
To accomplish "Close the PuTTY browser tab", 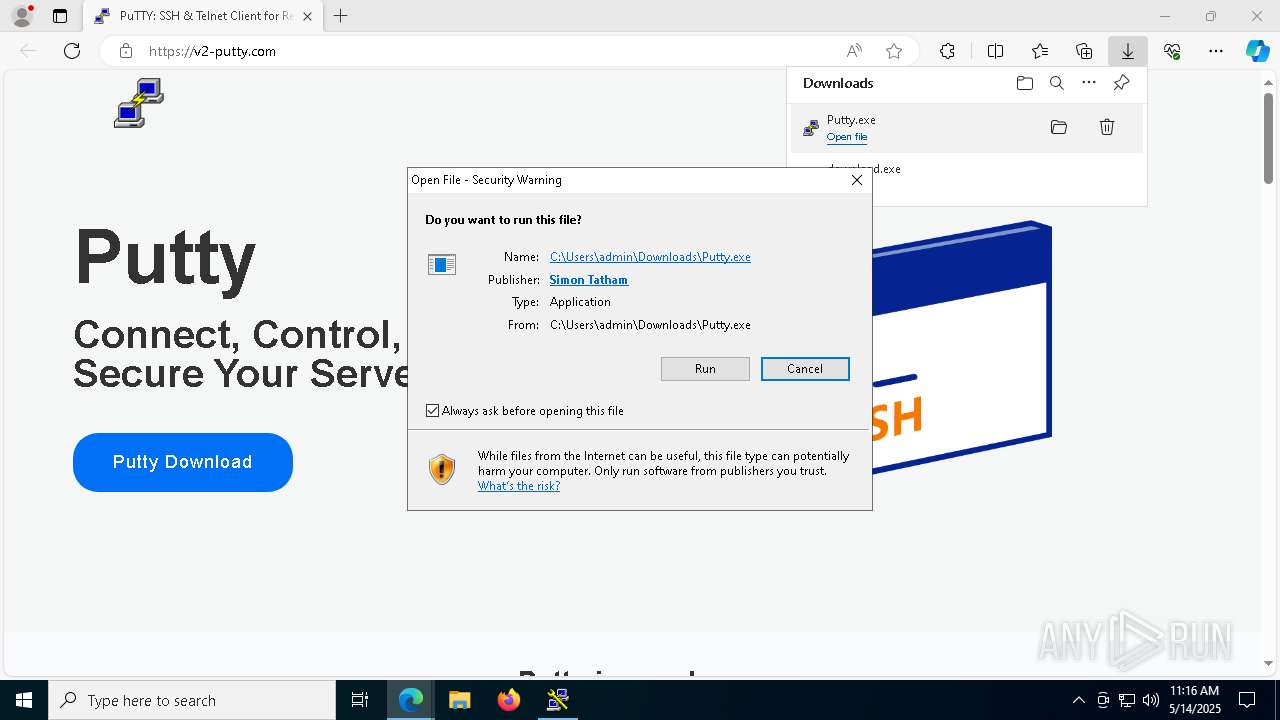I will click(x=307, y=16).
